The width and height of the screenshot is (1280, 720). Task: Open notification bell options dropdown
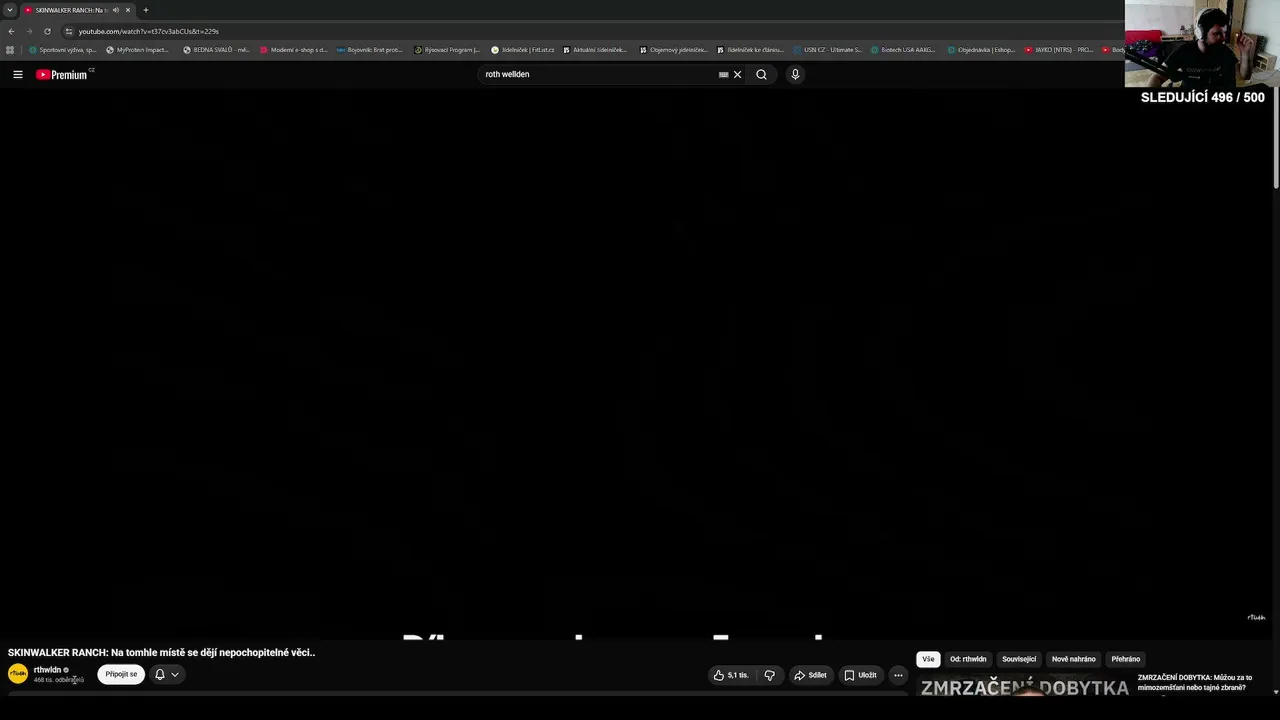(x=167, y=674)
